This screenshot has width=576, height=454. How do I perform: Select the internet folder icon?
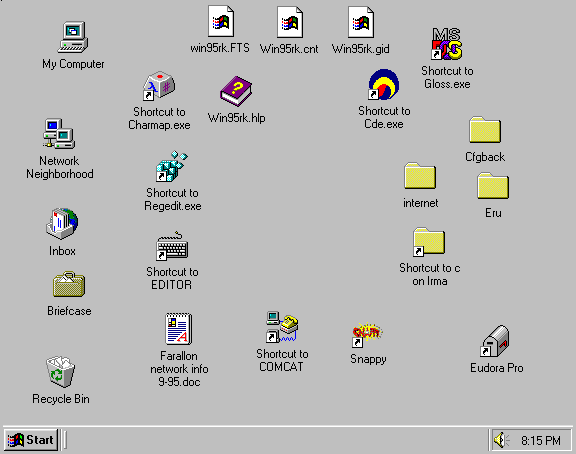[420, 176]
